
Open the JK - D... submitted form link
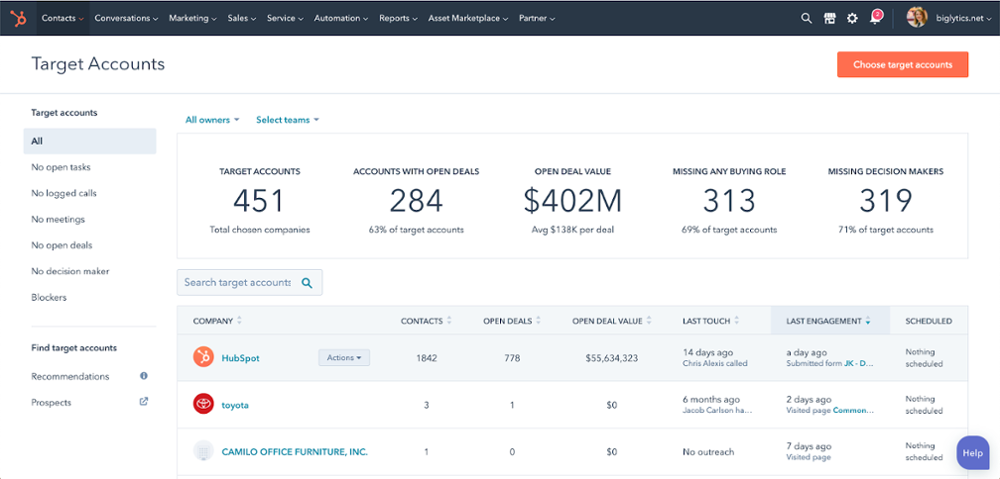coord(859,364)
